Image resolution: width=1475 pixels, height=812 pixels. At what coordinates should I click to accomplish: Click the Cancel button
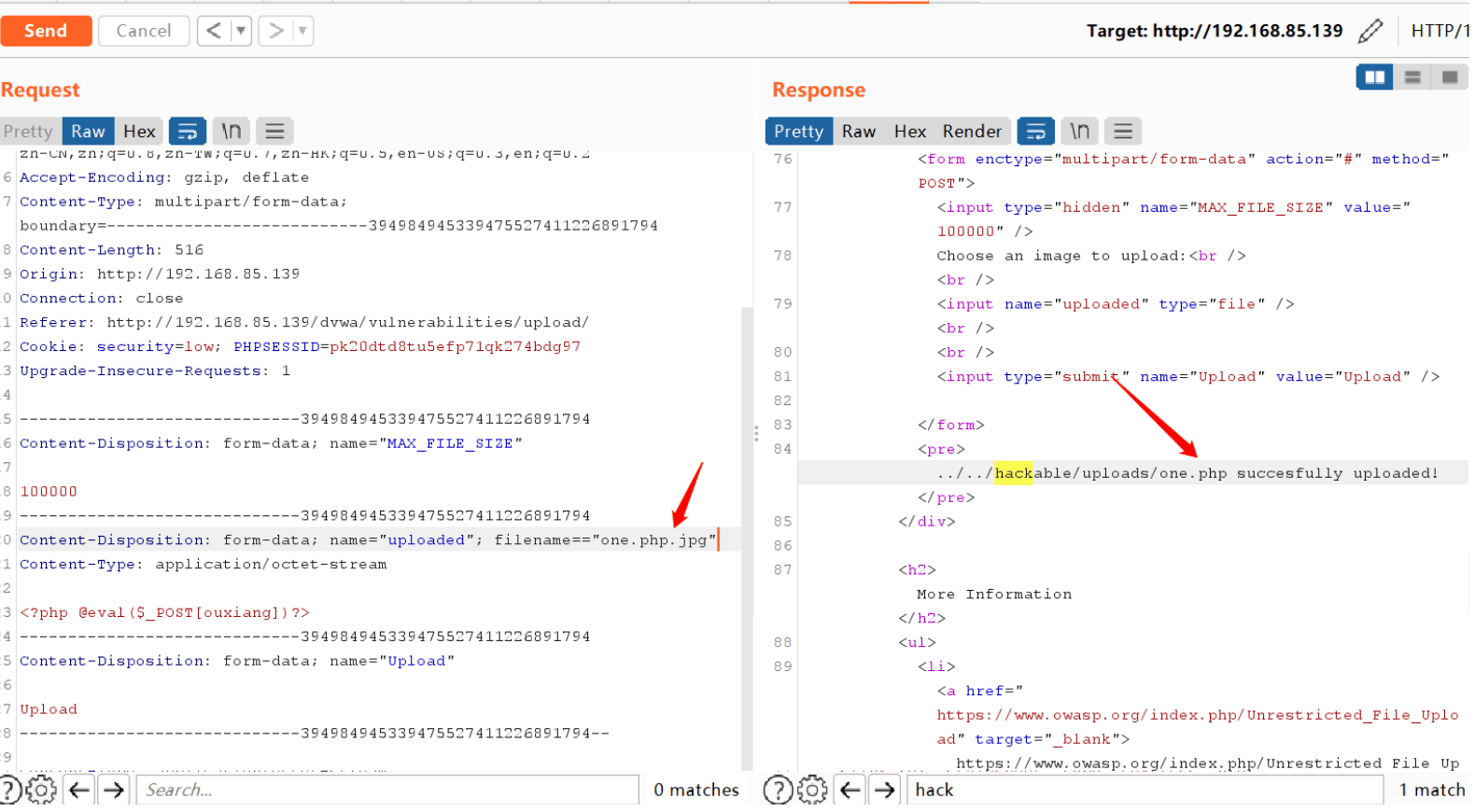coord(144,31)
